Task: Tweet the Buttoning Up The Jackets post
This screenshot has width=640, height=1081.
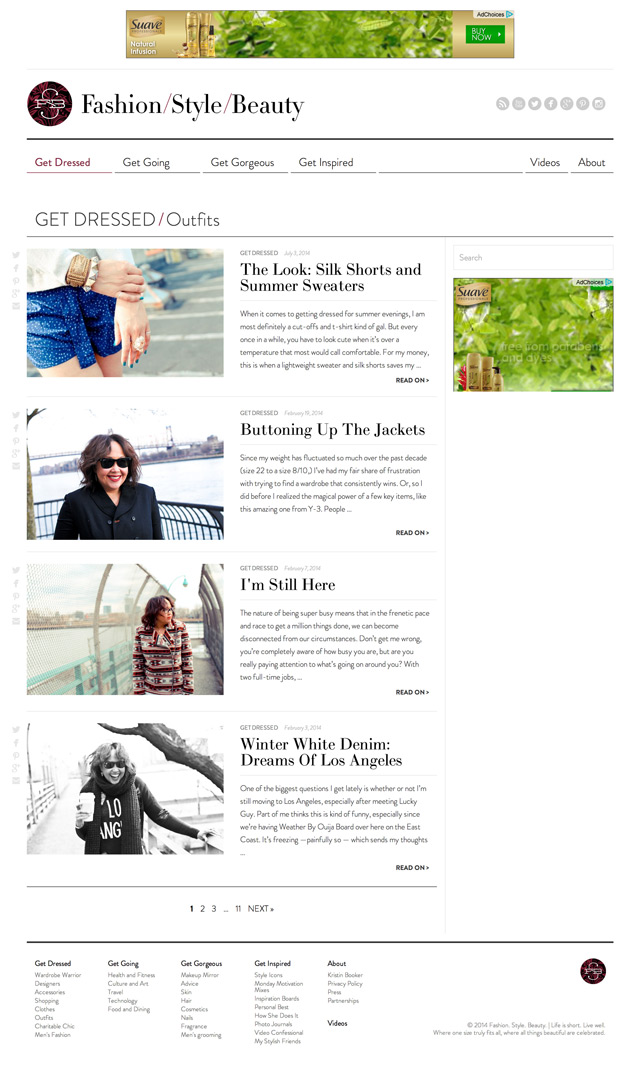Action: (x=16, y=415)
